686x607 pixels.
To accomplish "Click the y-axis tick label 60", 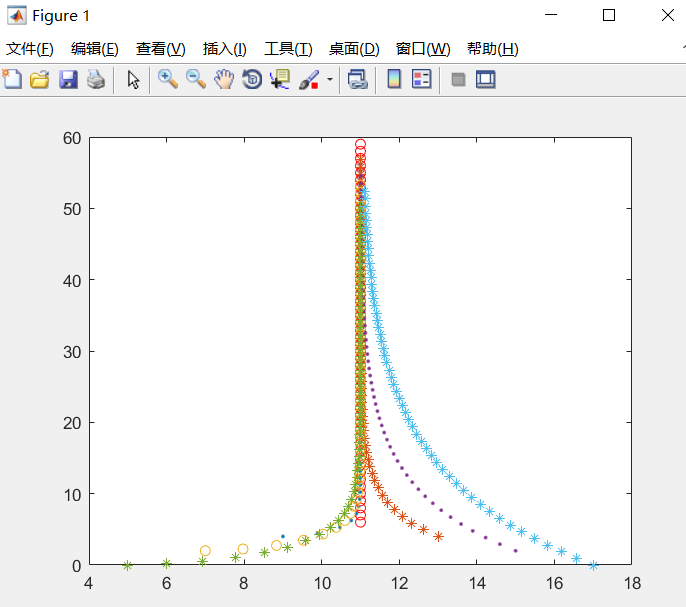I will point(72,138).
